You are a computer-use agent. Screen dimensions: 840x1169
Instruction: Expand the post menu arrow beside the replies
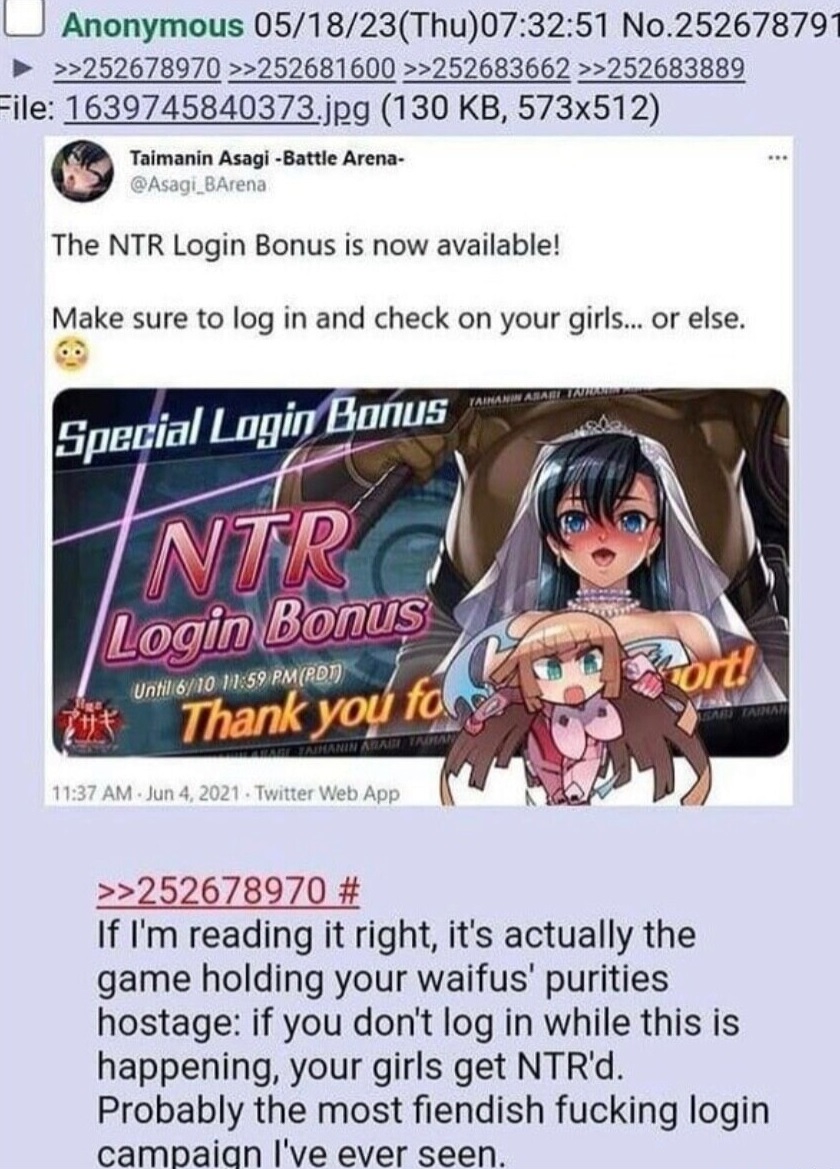(24, 69)
